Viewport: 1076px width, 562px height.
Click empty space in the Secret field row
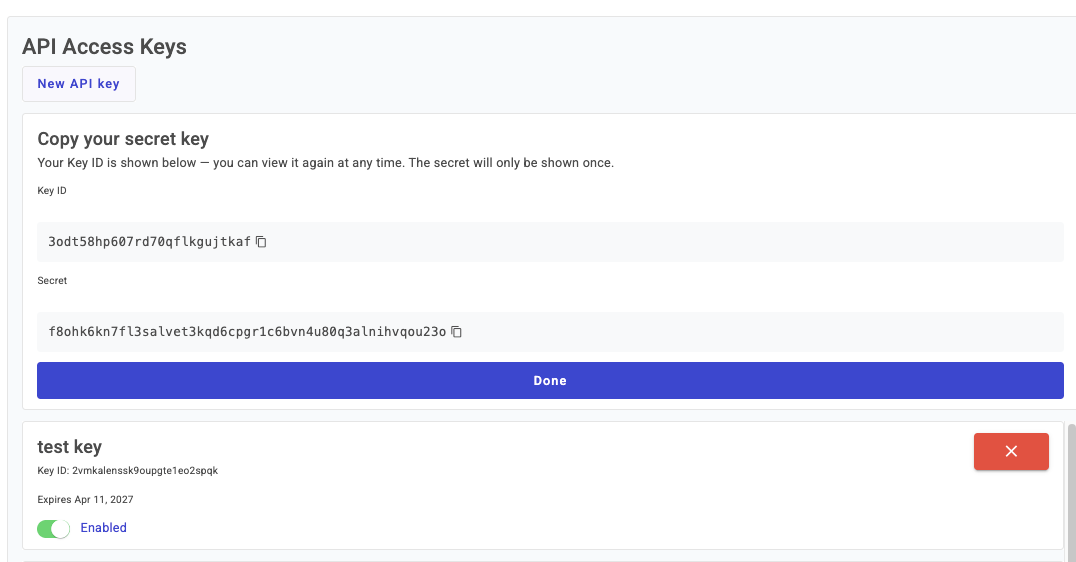coord(762,332)
